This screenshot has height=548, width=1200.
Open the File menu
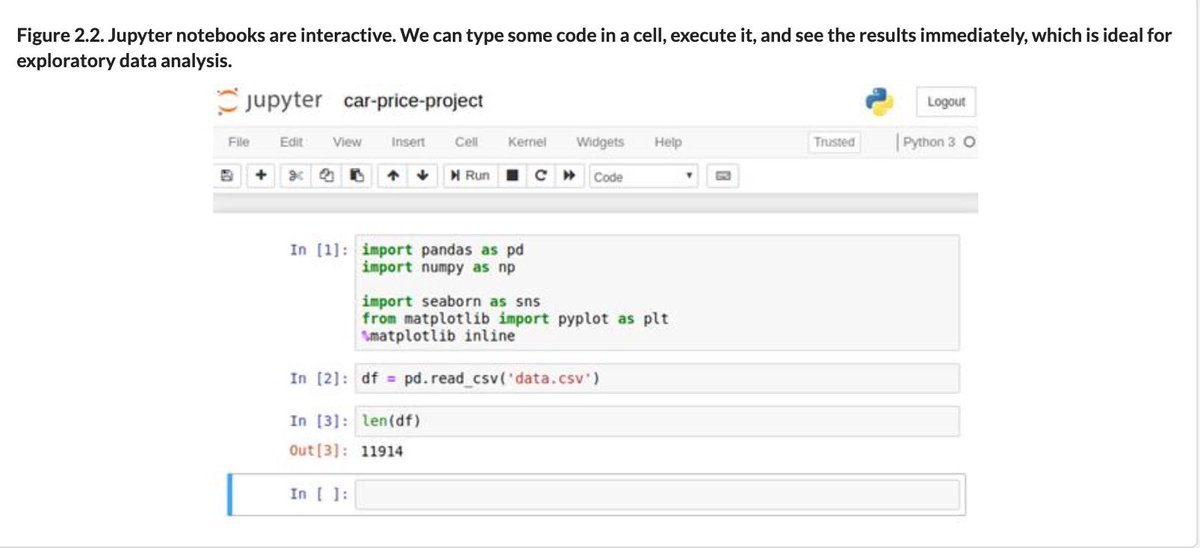[x=239, y=142]
